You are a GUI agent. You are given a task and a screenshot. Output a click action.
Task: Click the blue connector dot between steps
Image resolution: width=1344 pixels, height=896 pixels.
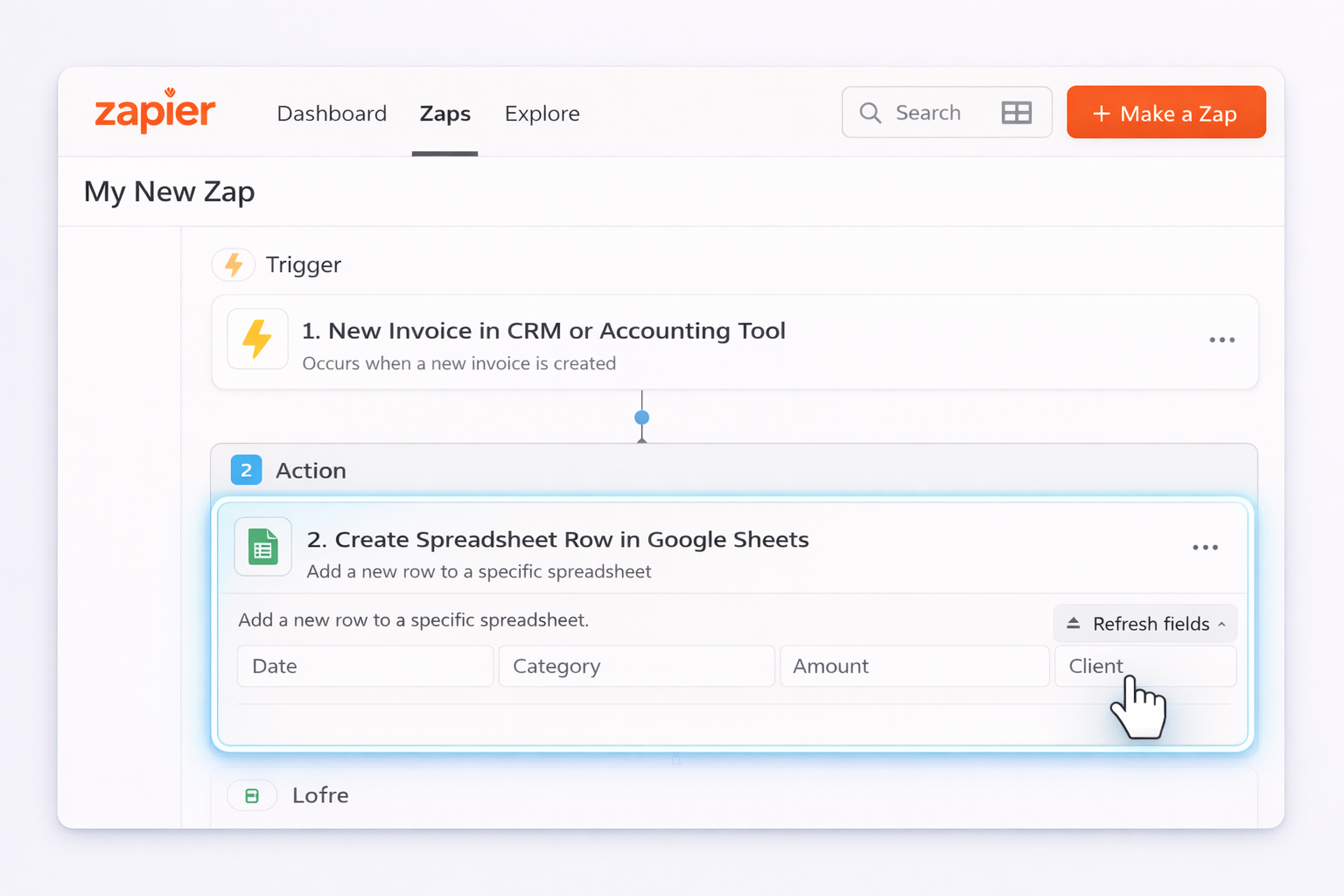click(641, 417)
